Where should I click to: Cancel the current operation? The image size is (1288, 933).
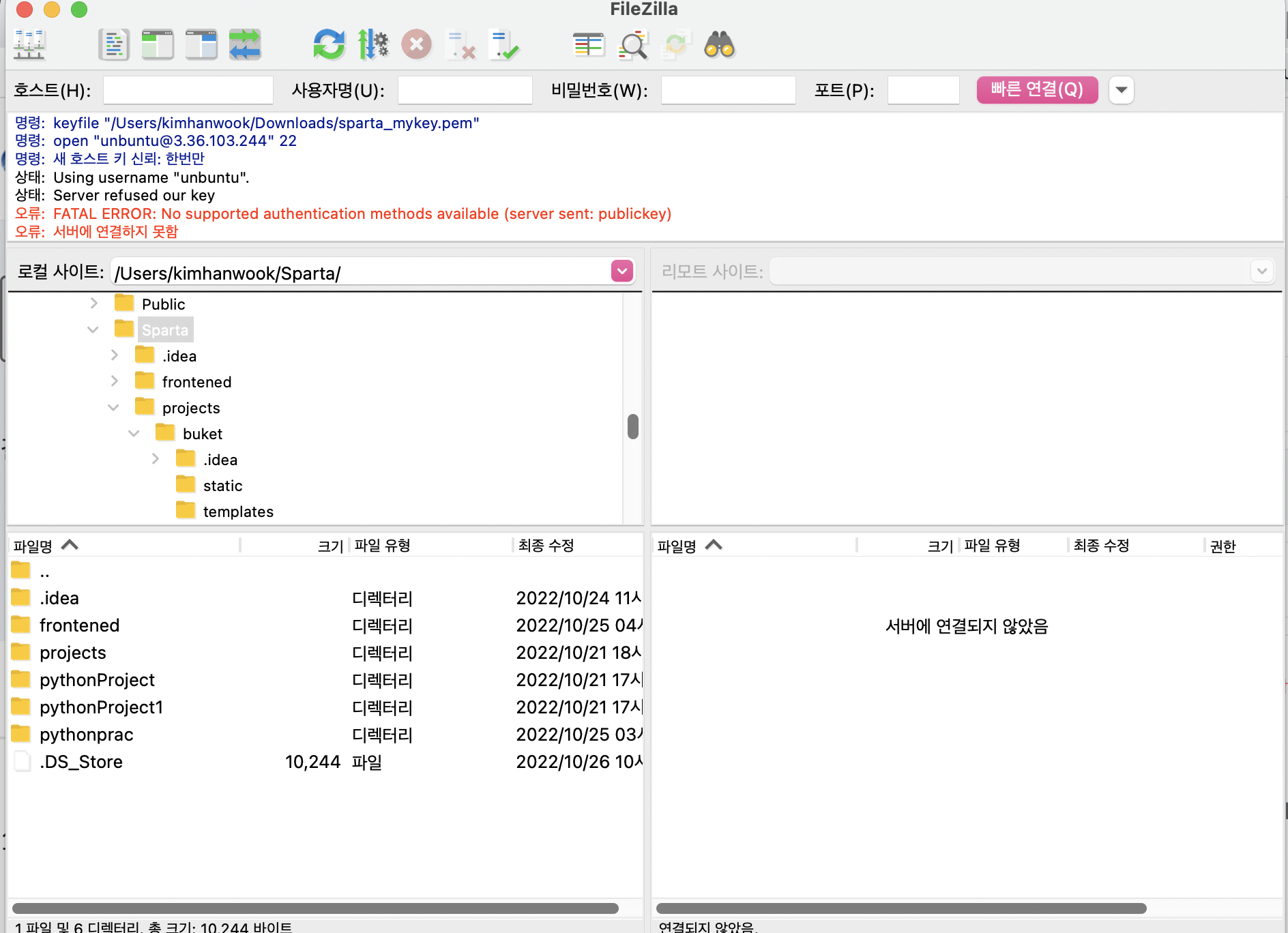click(416, 45)
